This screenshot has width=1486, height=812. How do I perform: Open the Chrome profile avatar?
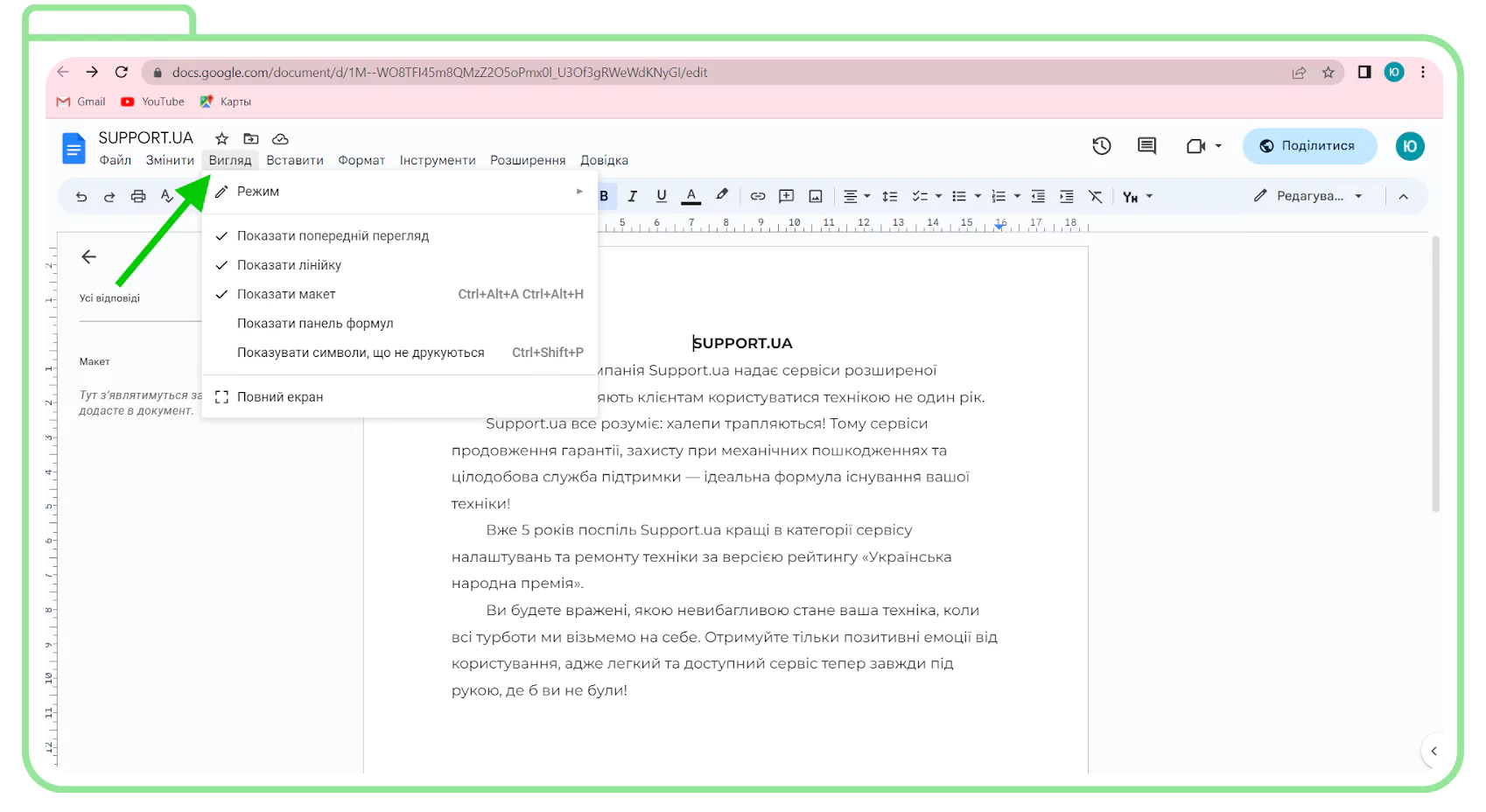tap(1394, 72)
